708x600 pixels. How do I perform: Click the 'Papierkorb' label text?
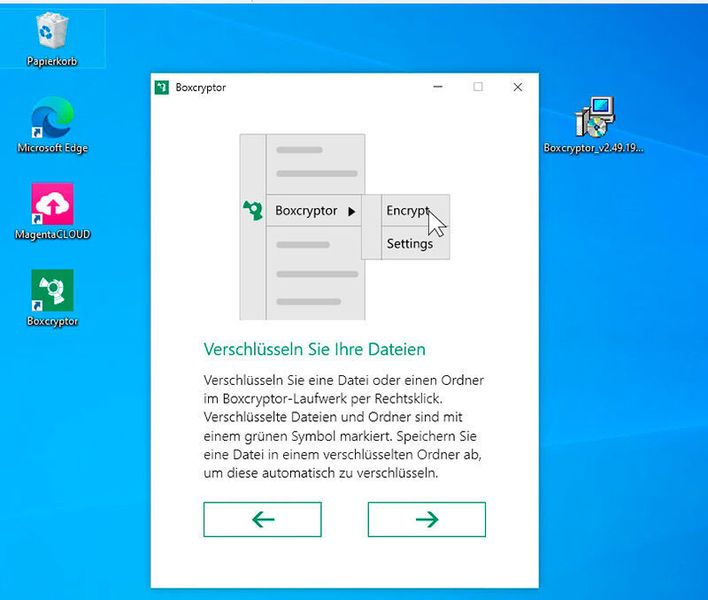click(x=52, y=61)
